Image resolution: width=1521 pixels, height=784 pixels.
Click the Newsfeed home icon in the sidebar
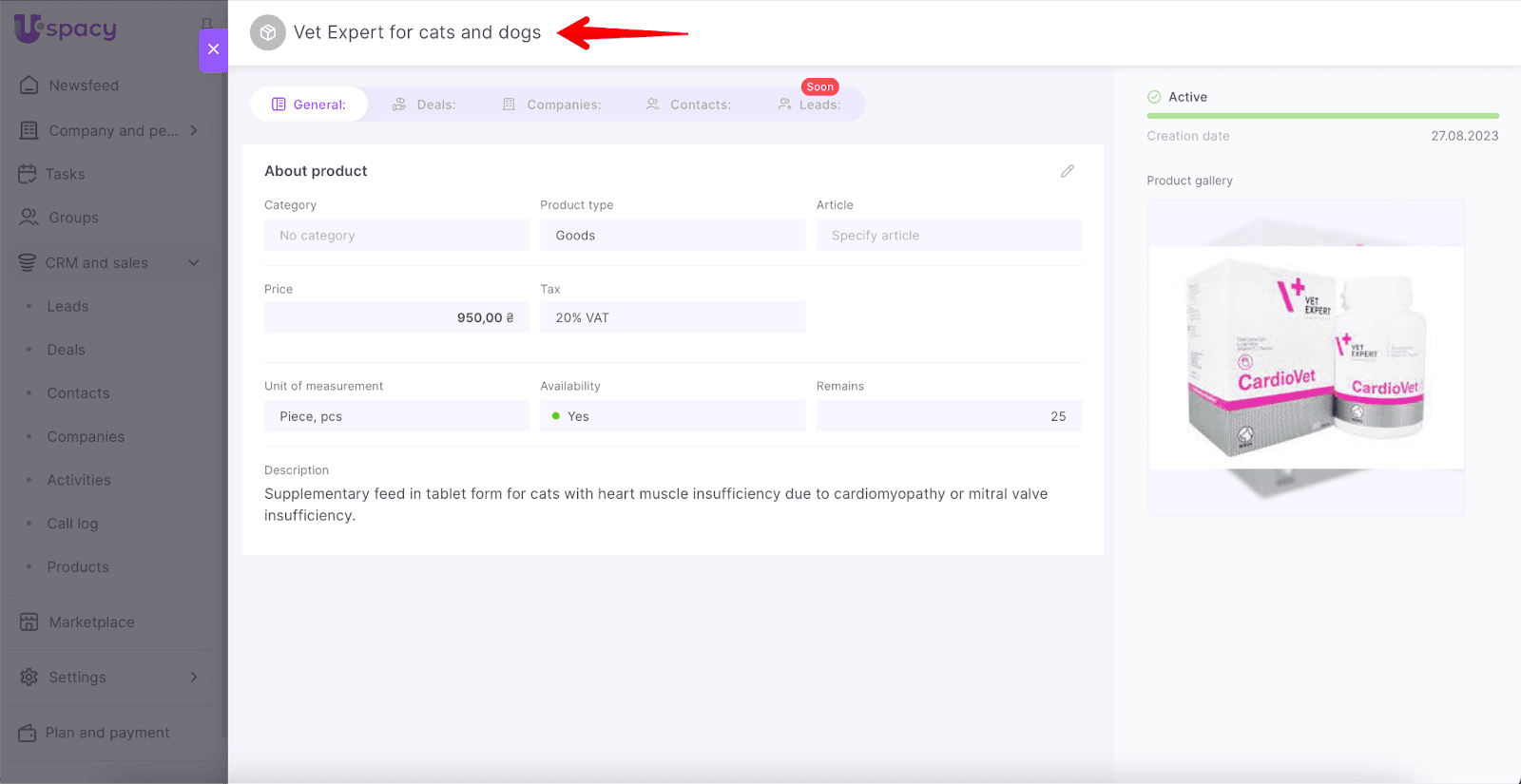[29, 86]
